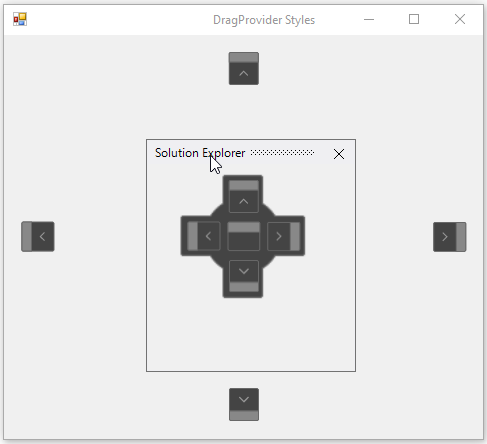
Task: Maximize the DragProvider Styles window
Action: click(x=414, y=19)
